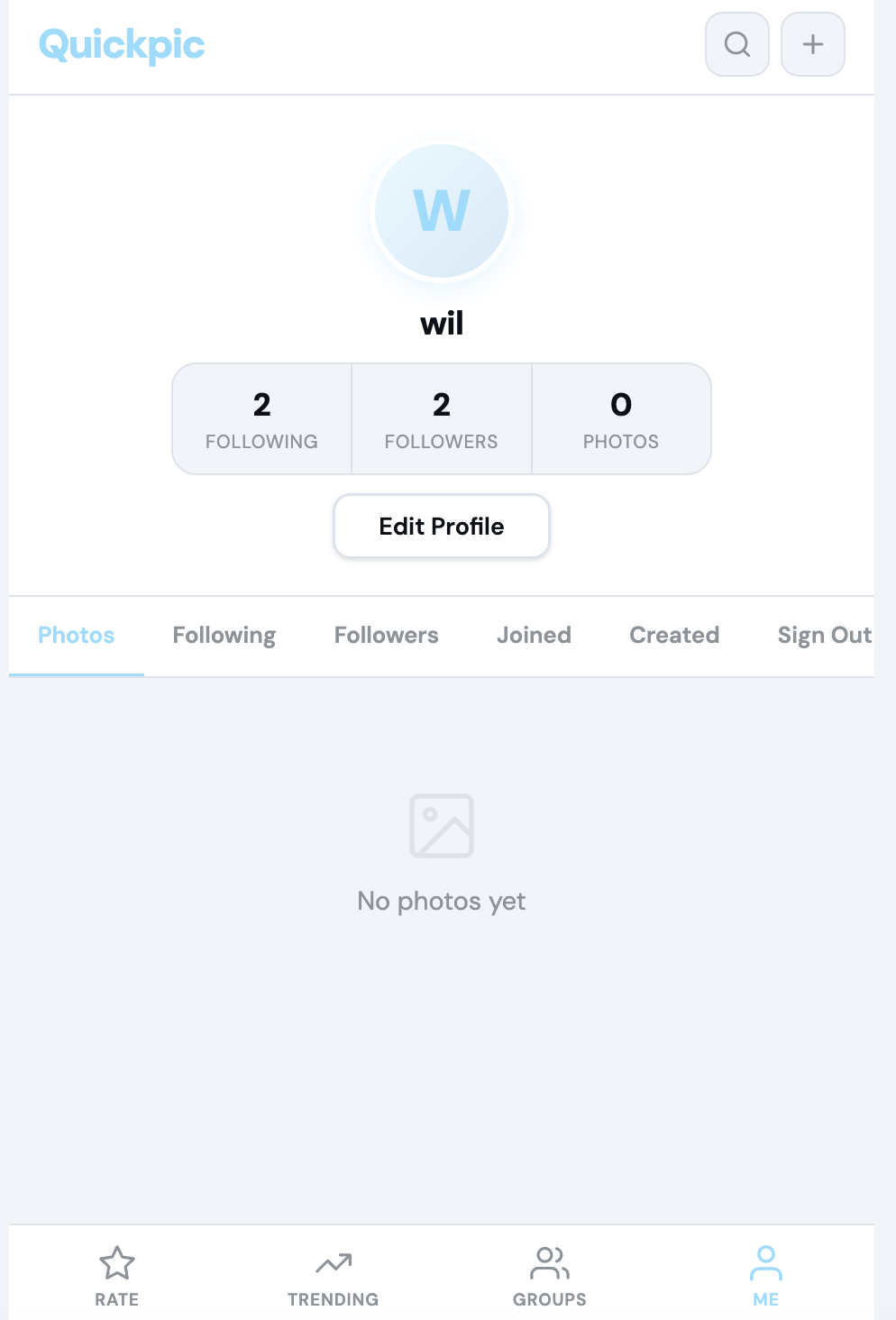The height and width of the screenshot is (1320, 896).
Task: View the 2 Followers stat
Action: point(442,419)
